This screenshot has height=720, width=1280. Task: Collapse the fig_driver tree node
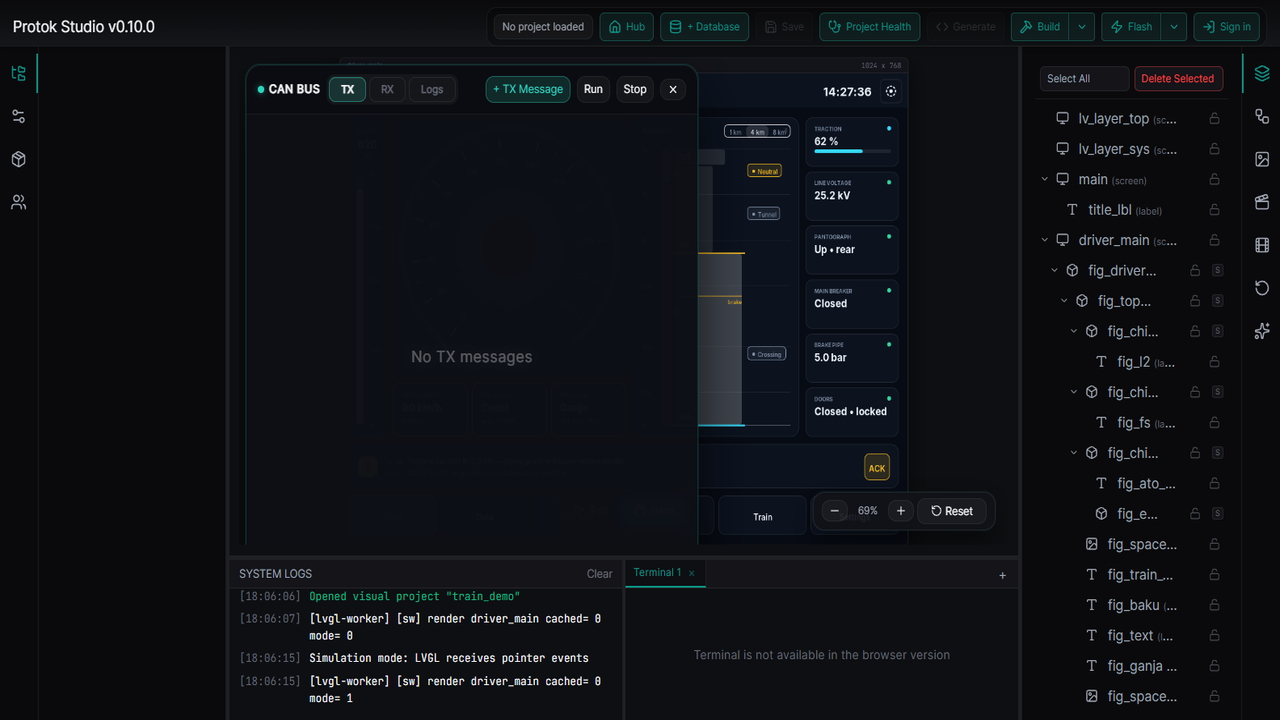pos(1055,270)
